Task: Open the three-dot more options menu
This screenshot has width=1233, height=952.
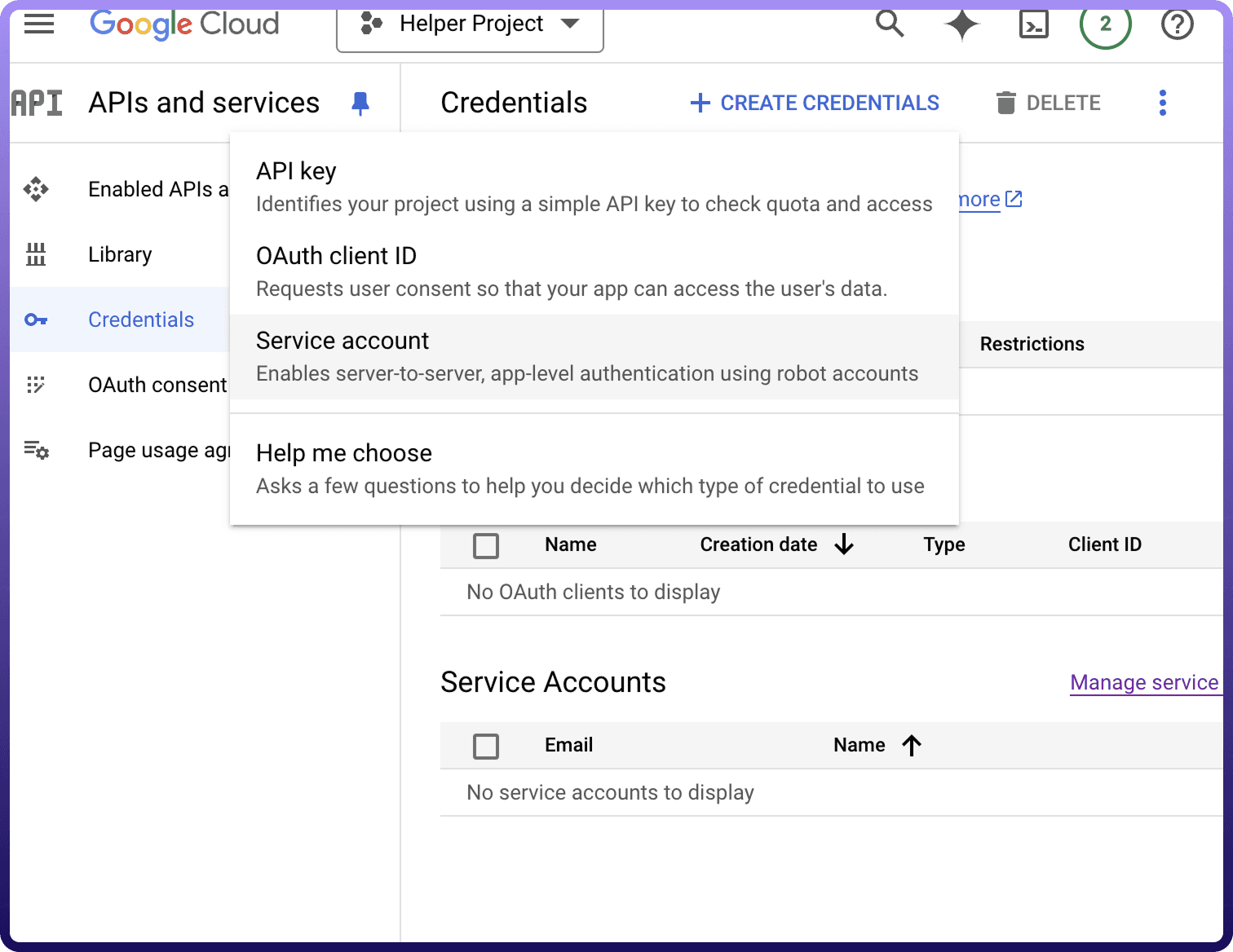Action: coord(1162,104)
